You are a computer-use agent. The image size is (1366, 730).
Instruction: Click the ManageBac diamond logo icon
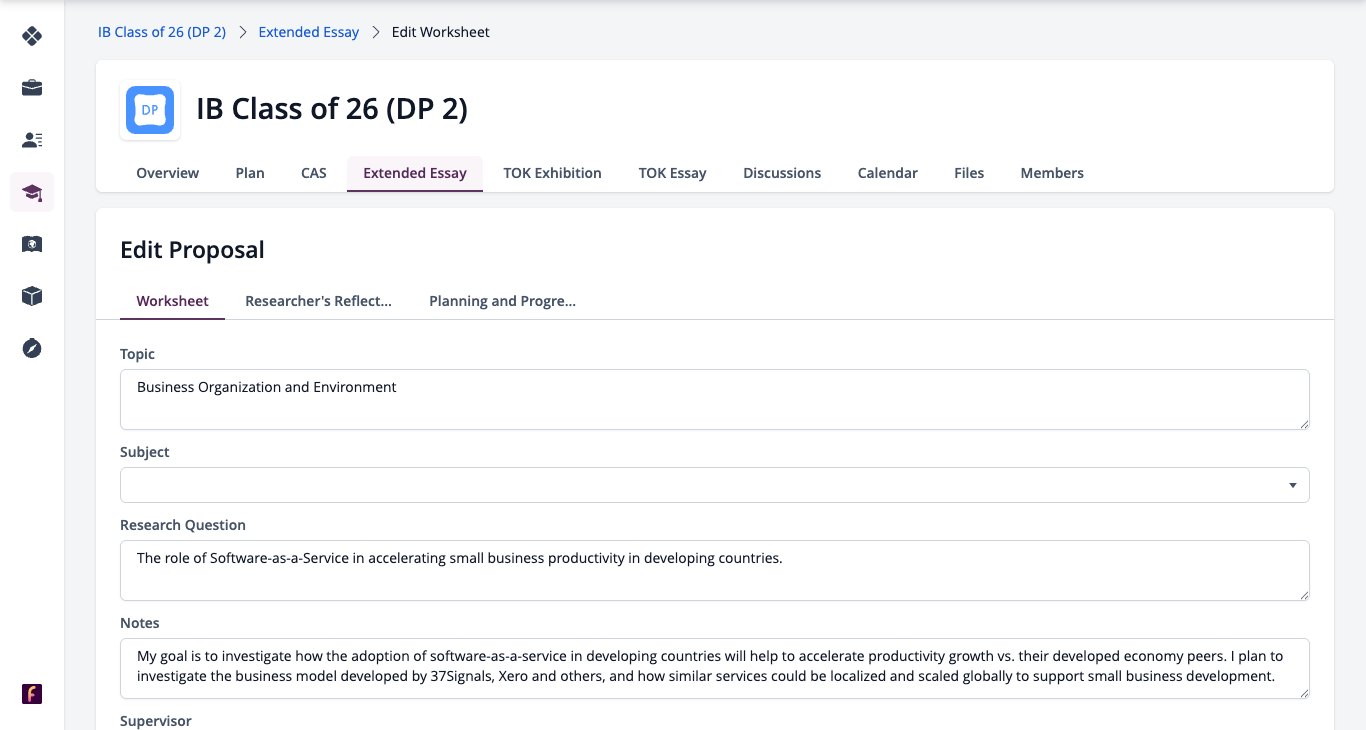(x=32, y=36)
